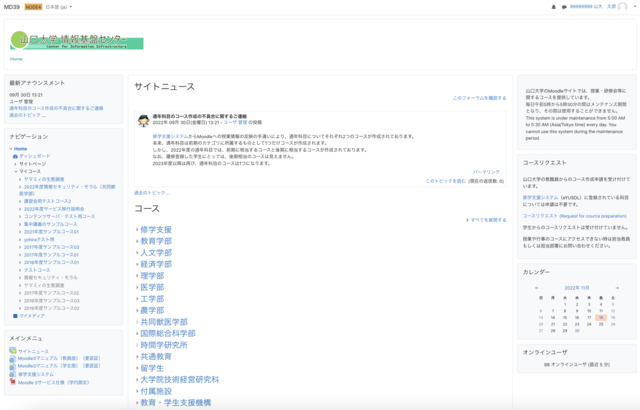
Task: Expand the 医学部 course category
Action: pos(137,287)
